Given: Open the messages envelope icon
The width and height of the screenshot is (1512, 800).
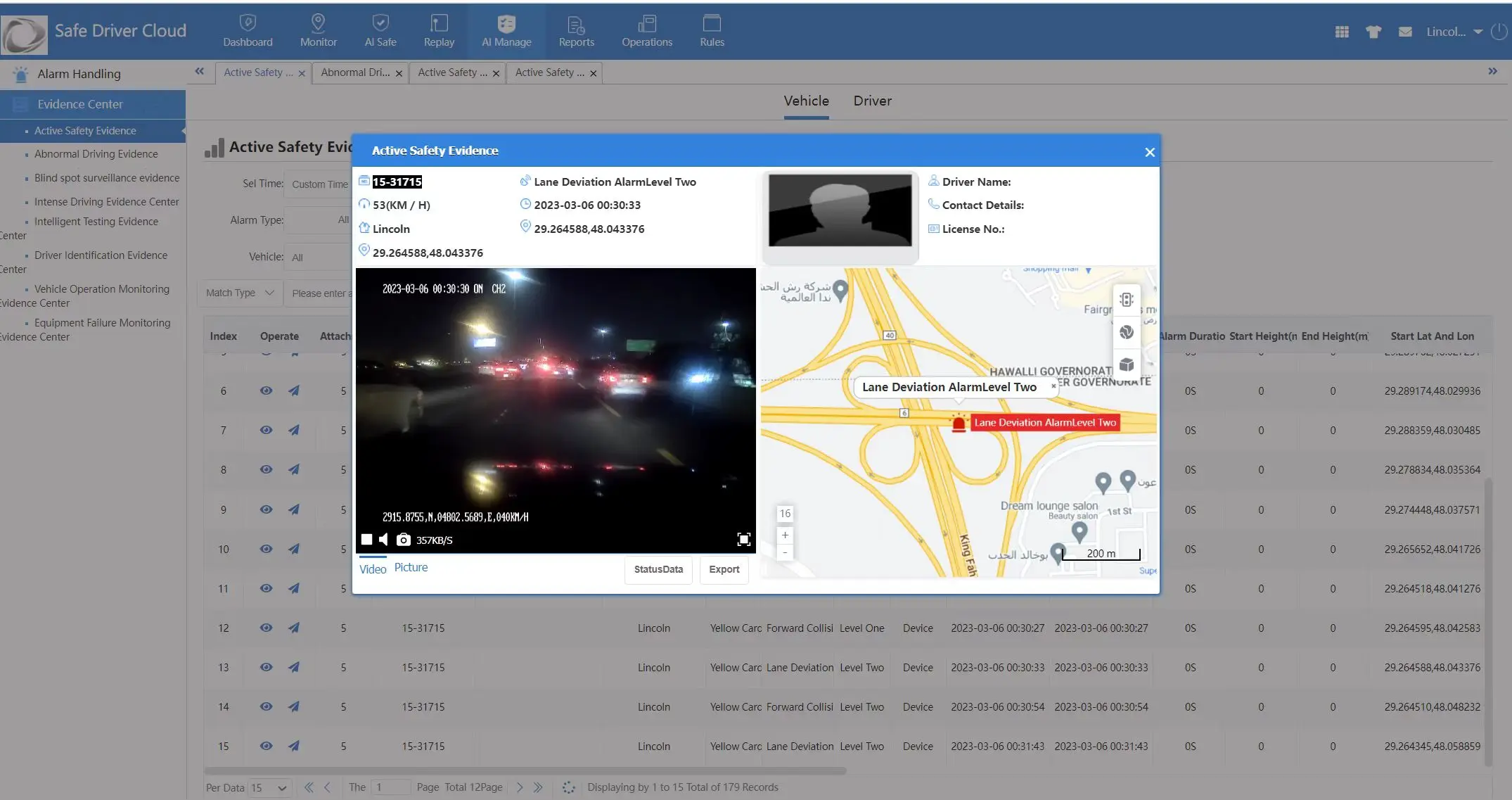Looking at the screenshot, I should 1405,32.
